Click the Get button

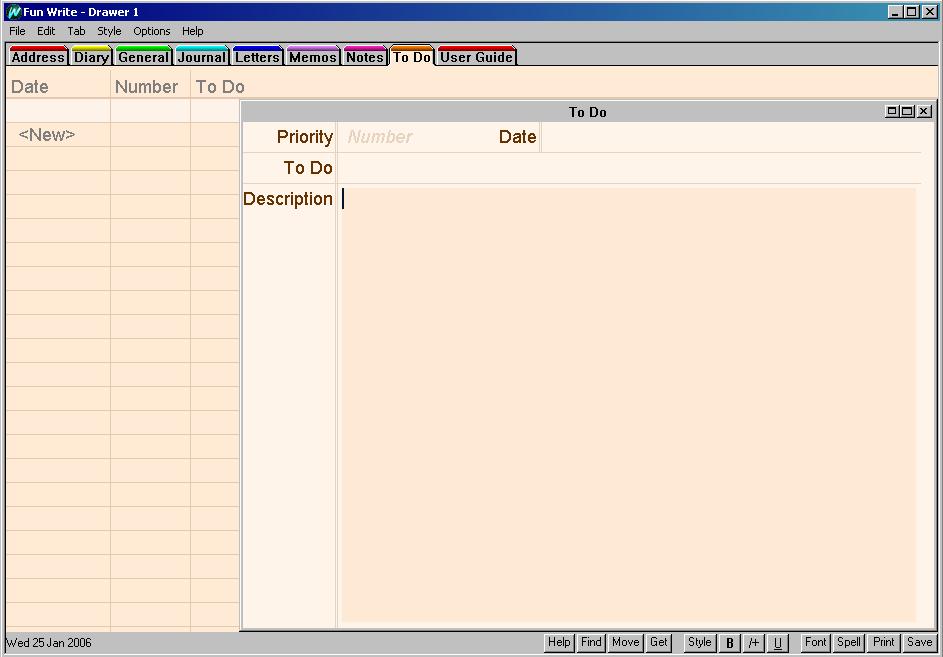[659, 643]
